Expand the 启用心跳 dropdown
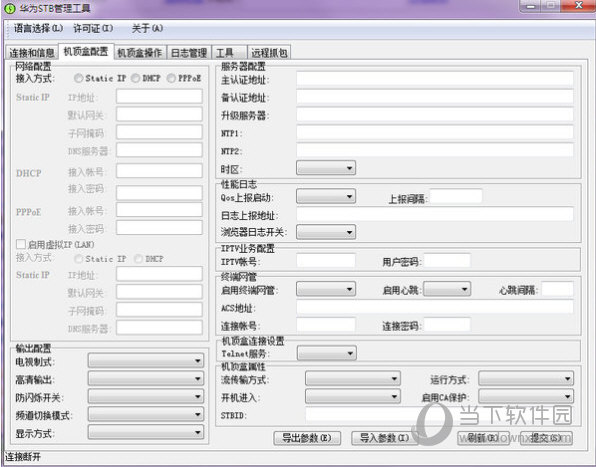Viewport: 596px width, 467px height. point(447,290)
